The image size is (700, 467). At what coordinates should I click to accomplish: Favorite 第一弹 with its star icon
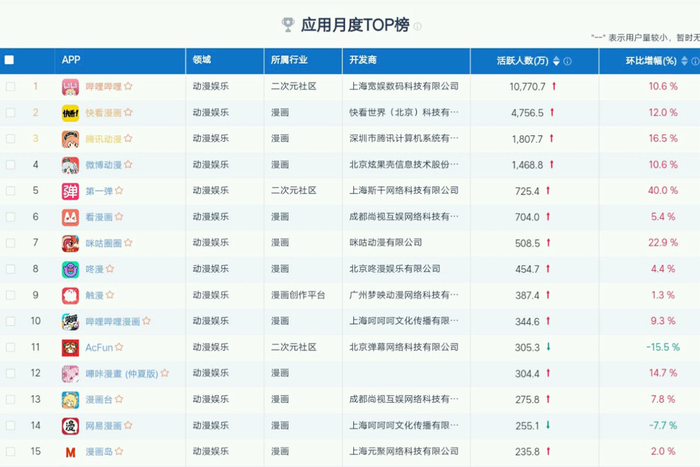119,191
